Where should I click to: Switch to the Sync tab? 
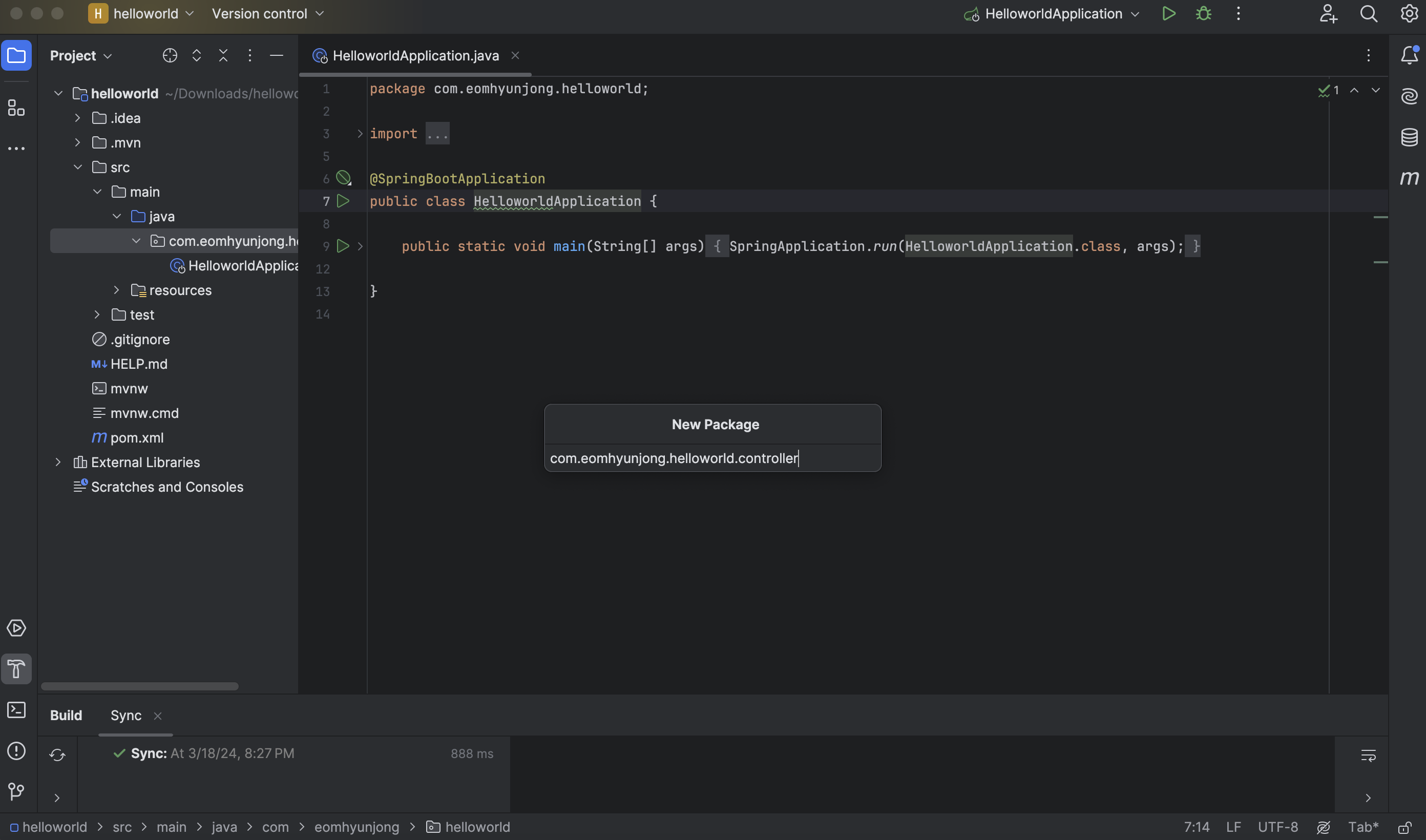point(125,716)
